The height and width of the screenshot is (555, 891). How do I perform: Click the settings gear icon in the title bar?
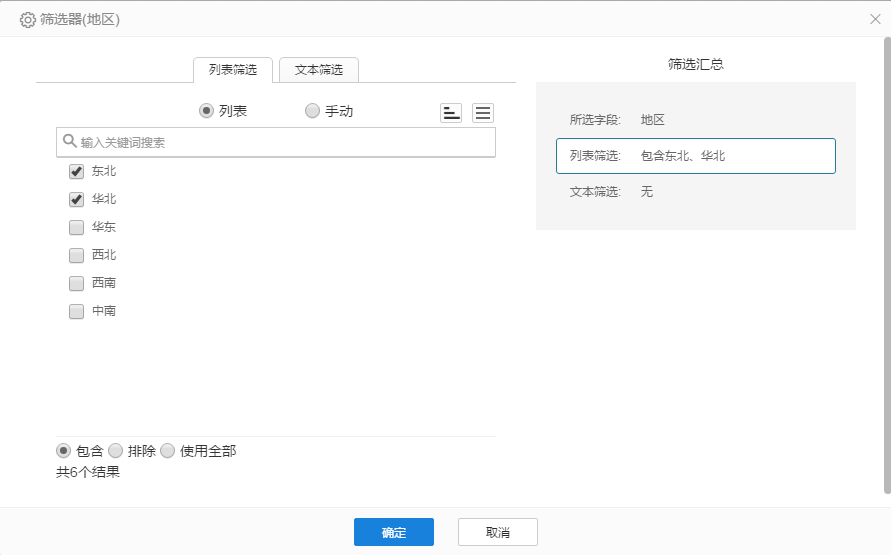[x=28, y=19]
